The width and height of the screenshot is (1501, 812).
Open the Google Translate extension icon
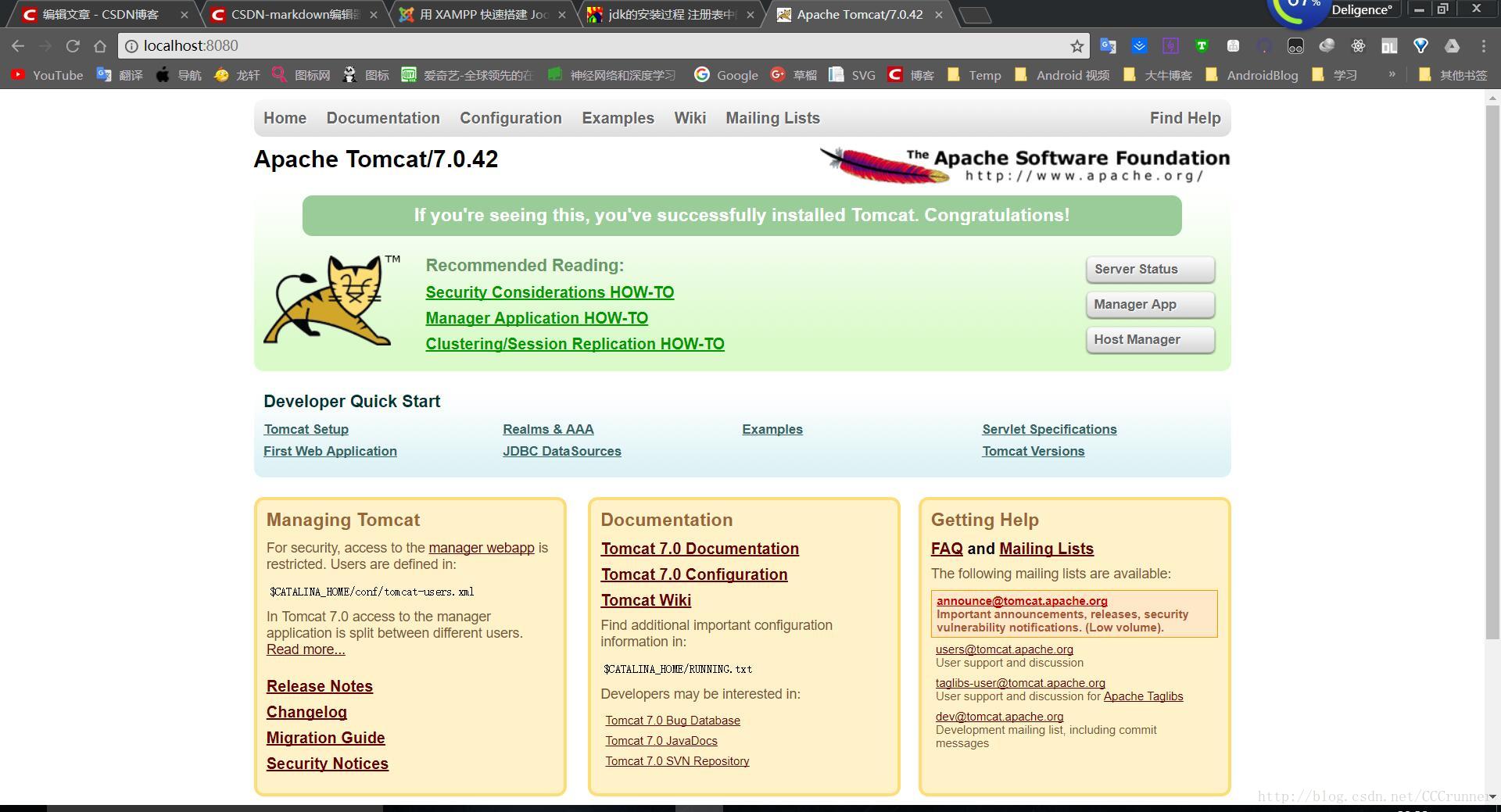pyautogui.click(x=1108, y=46)
